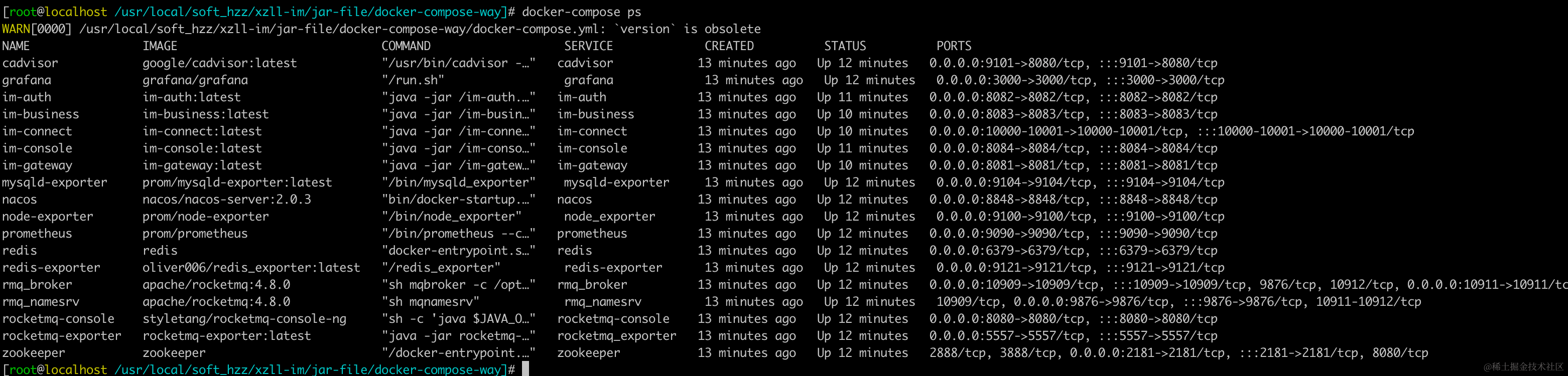Click the mysqld-exporter service name
Viewport: 1568px width, 376px height.
pos(616,182)
